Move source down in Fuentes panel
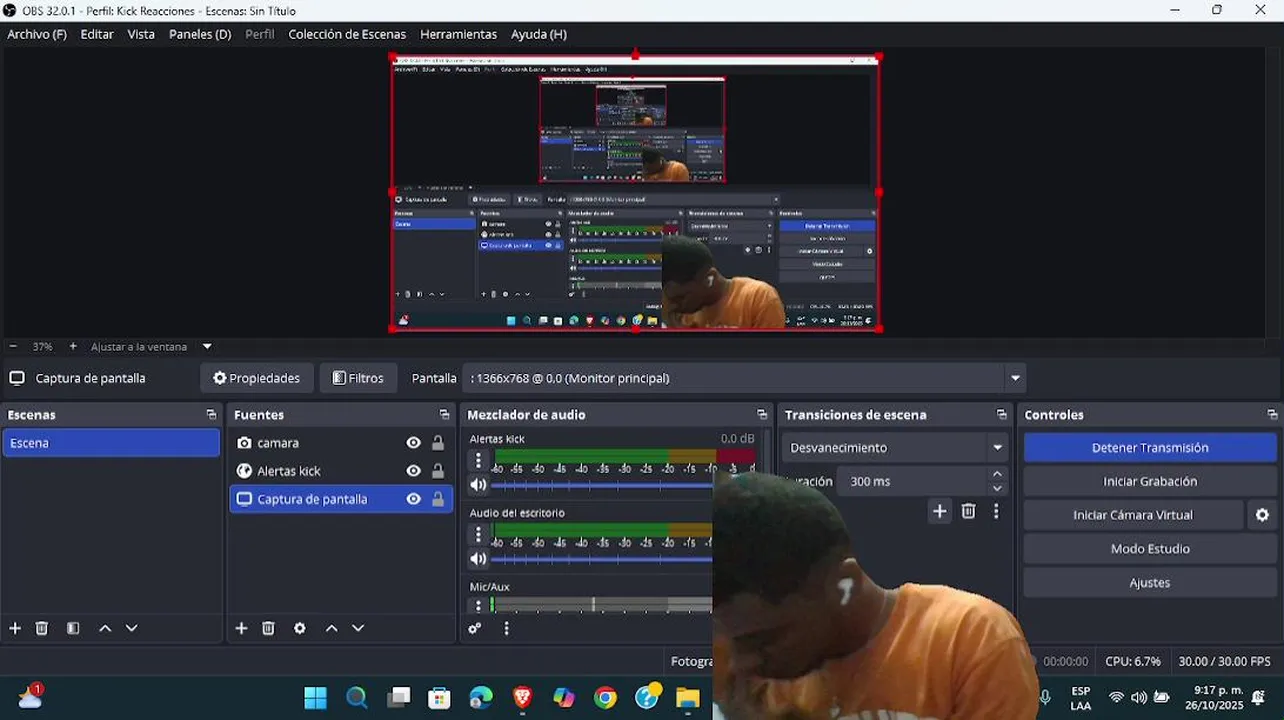 click(x=358, y=628)
